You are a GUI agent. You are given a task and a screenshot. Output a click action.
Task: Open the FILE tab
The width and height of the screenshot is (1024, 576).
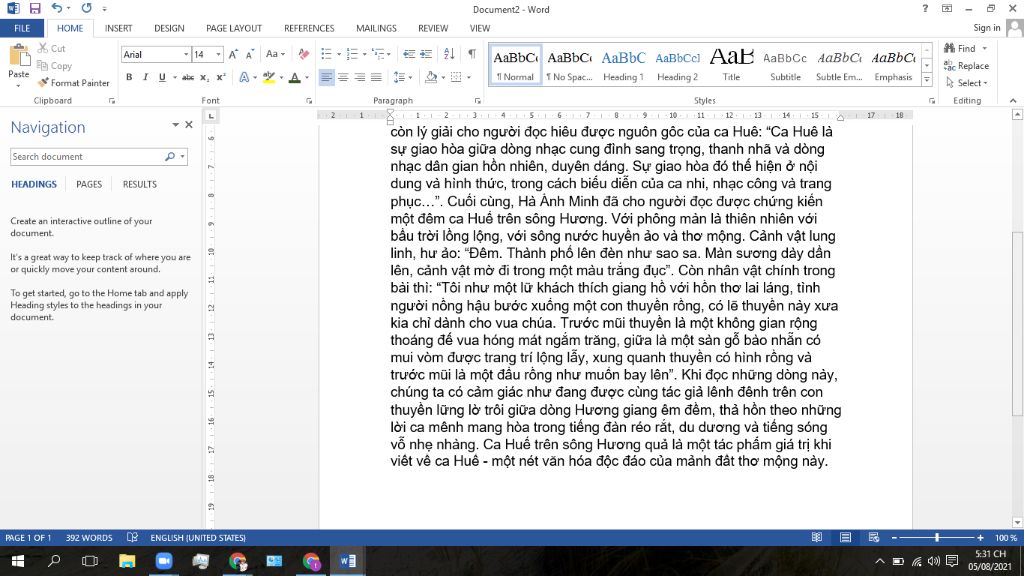pos(22,28)
